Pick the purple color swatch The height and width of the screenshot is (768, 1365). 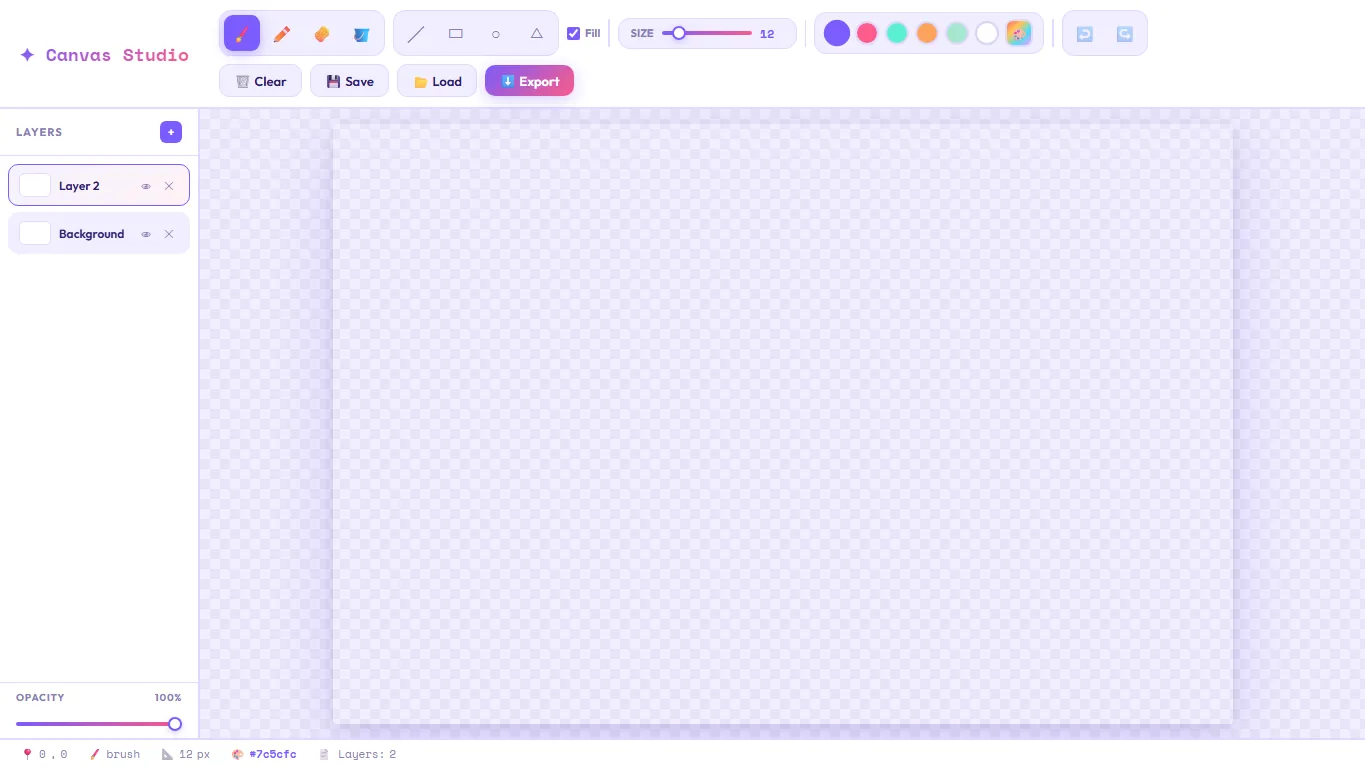tap(837, 33)
